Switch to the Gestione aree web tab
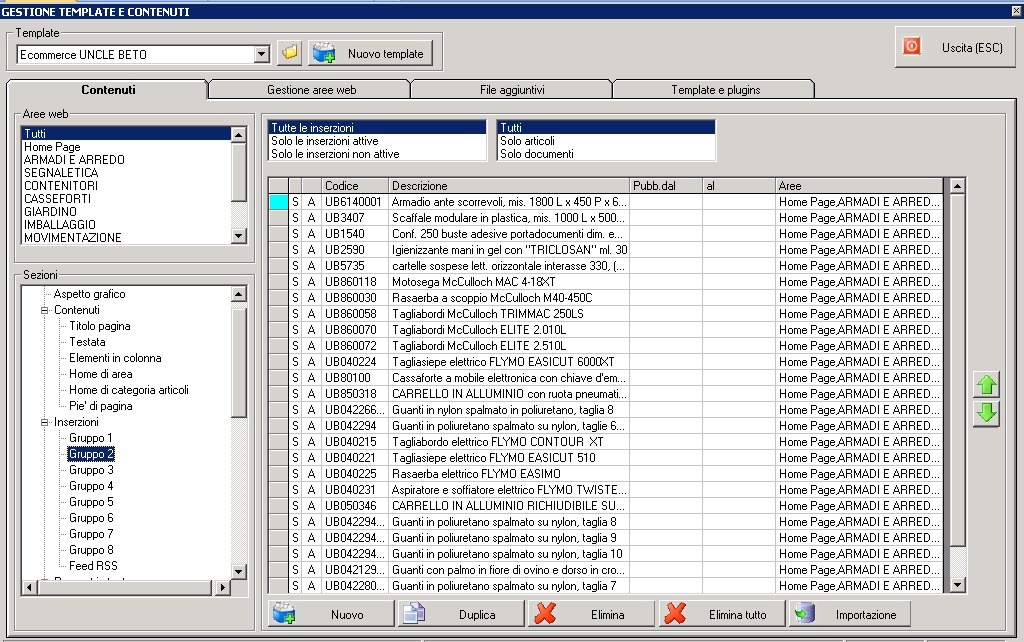Screen dimensions: 1024x642 pos(311,89)
